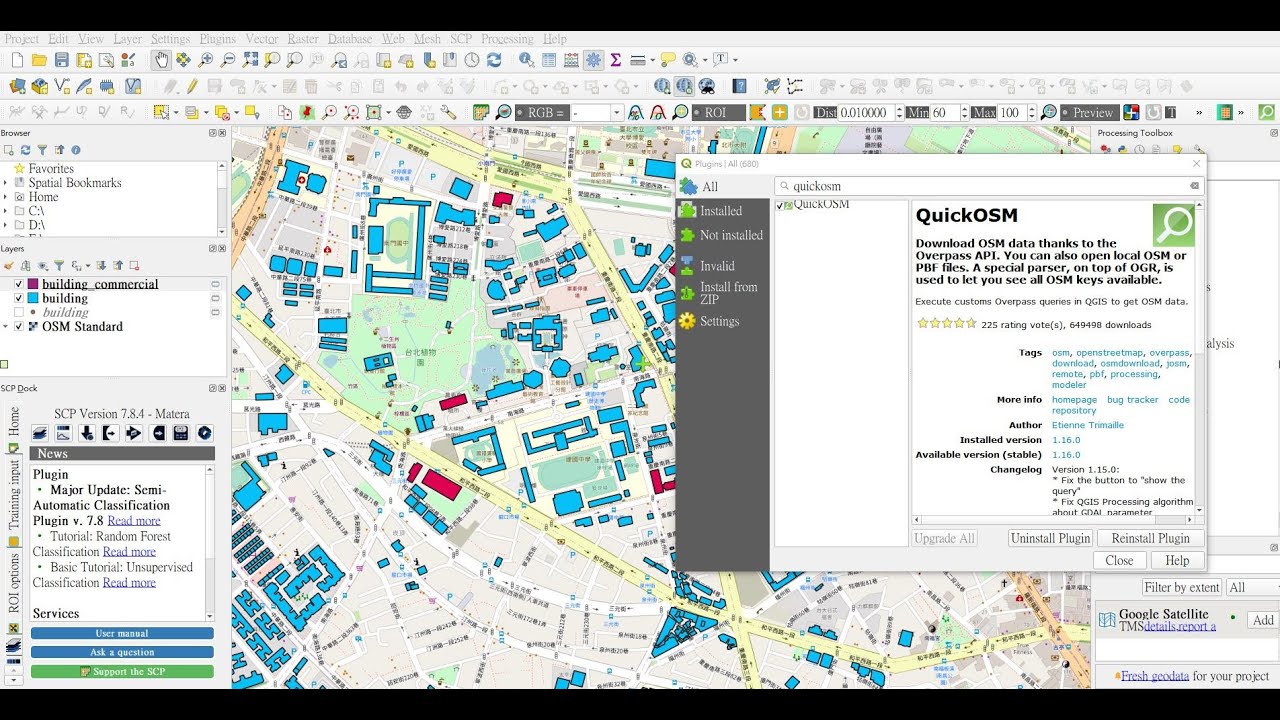Screen dimensions: 1280x720
Task: Click the Temporal Controller clock icon
Action: (472, 60)
